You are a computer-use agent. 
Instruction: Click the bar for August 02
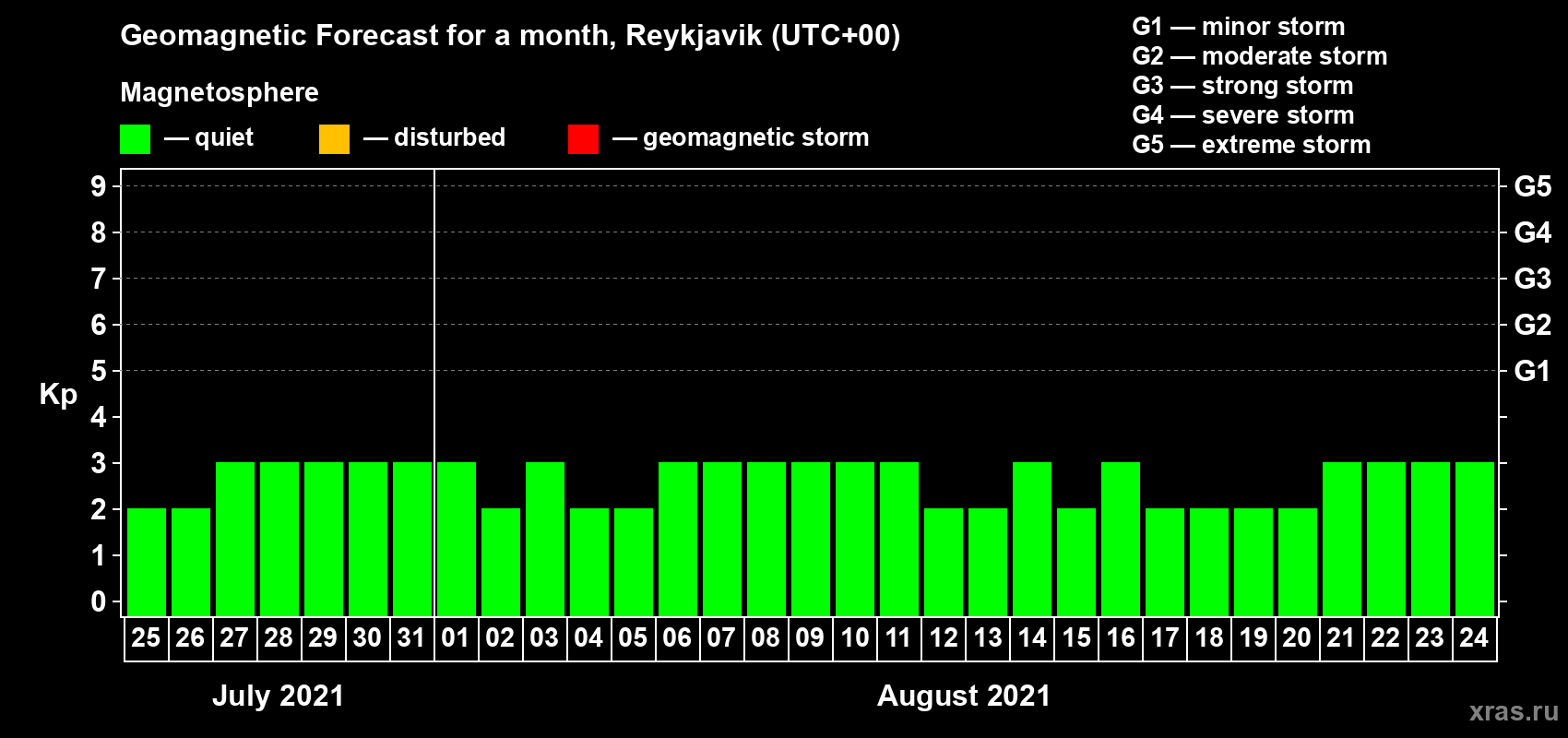(501, 562)
